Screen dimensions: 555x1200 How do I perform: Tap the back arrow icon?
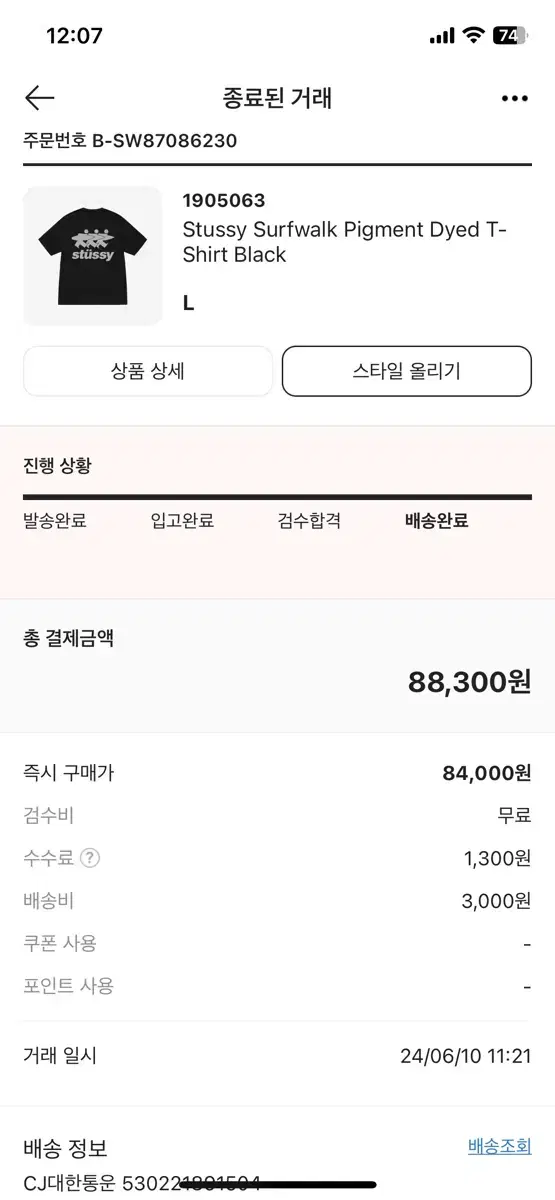pyautogui.click(x=39, y=98)
